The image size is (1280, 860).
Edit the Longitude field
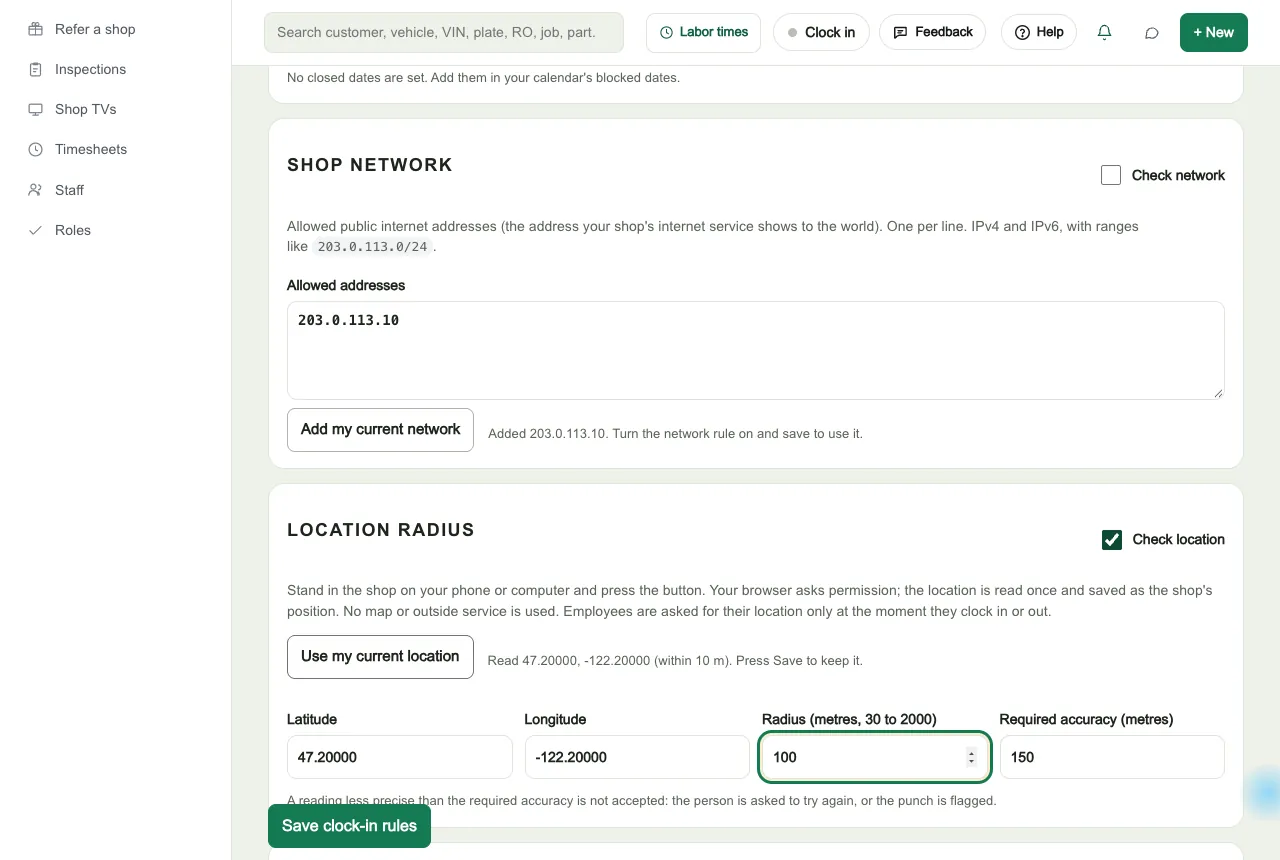tap(637, 757)
